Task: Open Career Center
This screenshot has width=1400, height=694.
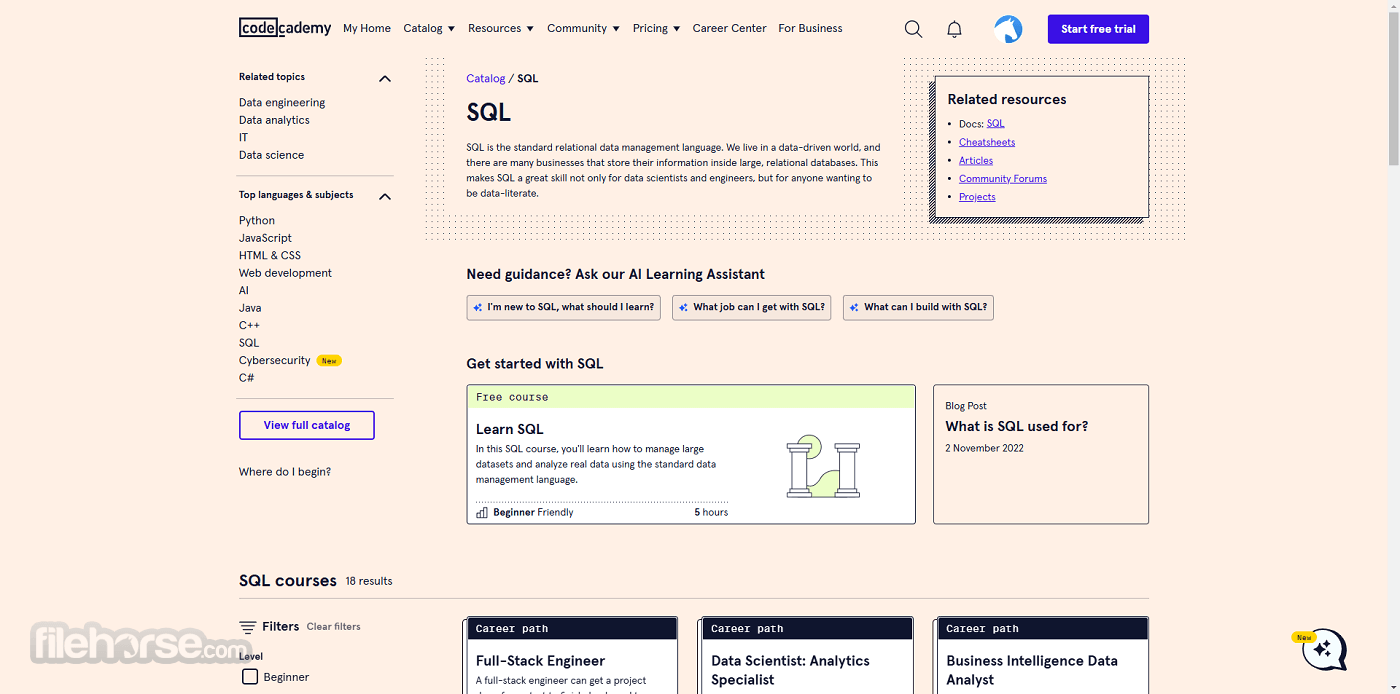Action: tap(729, 28)
